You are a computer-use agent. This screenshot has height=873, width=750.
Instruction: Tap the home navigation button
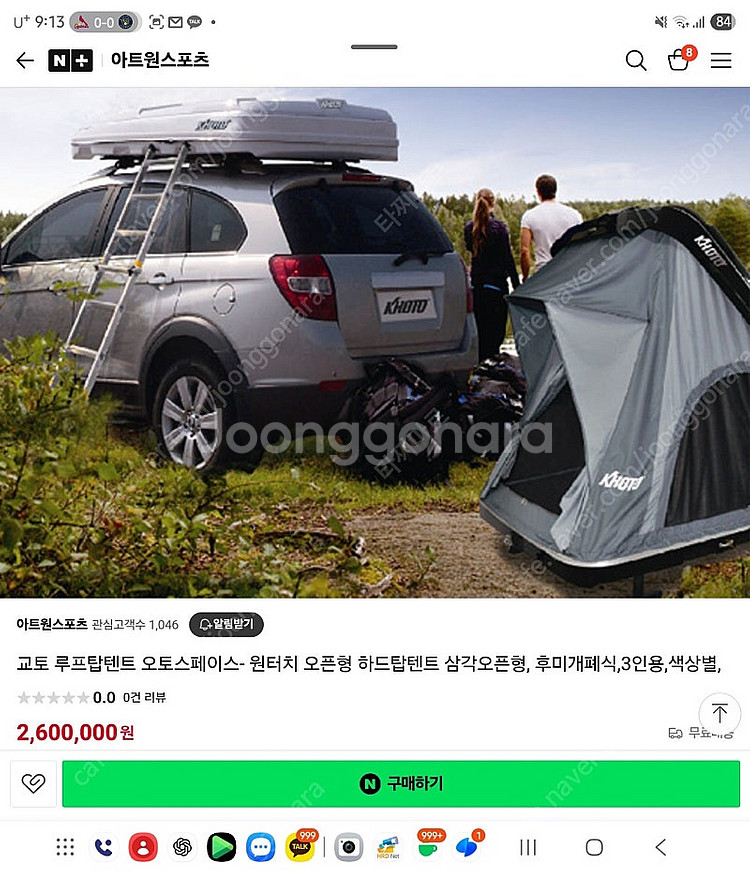(x=594, y=847)
